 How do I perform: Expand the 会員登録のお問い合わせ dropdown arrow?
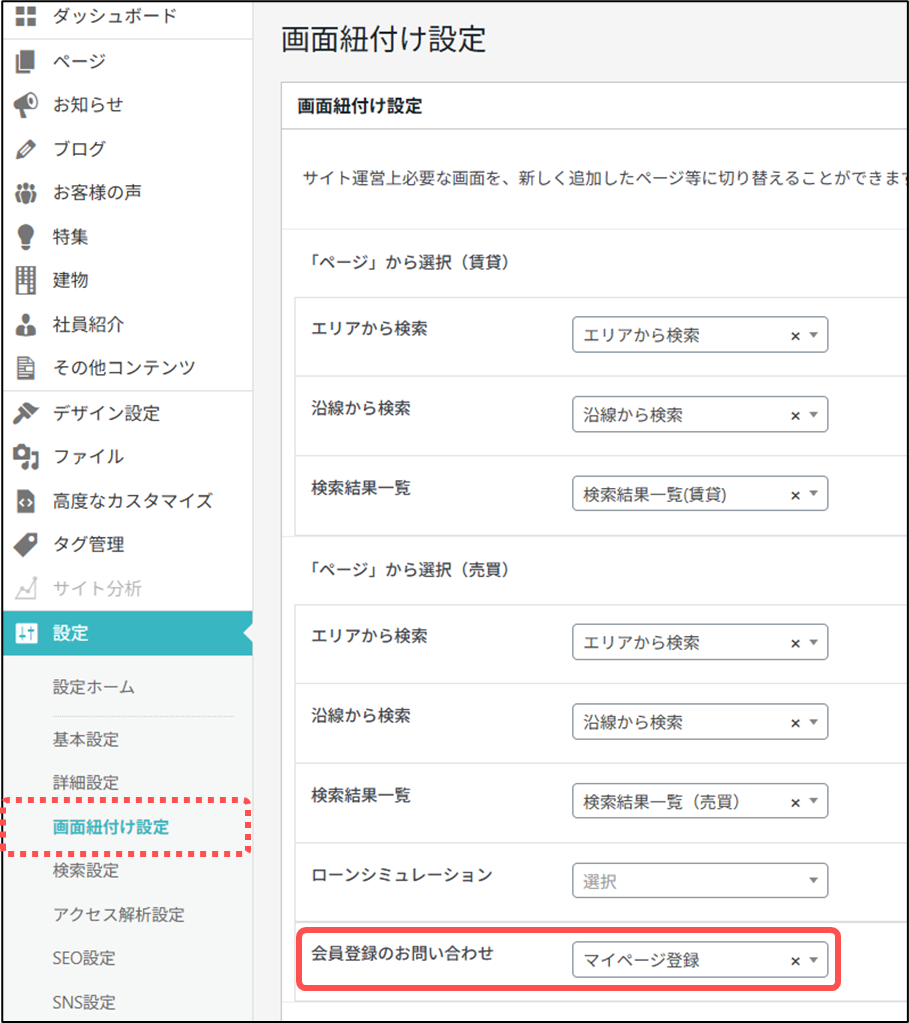click(x=814, y=960)
